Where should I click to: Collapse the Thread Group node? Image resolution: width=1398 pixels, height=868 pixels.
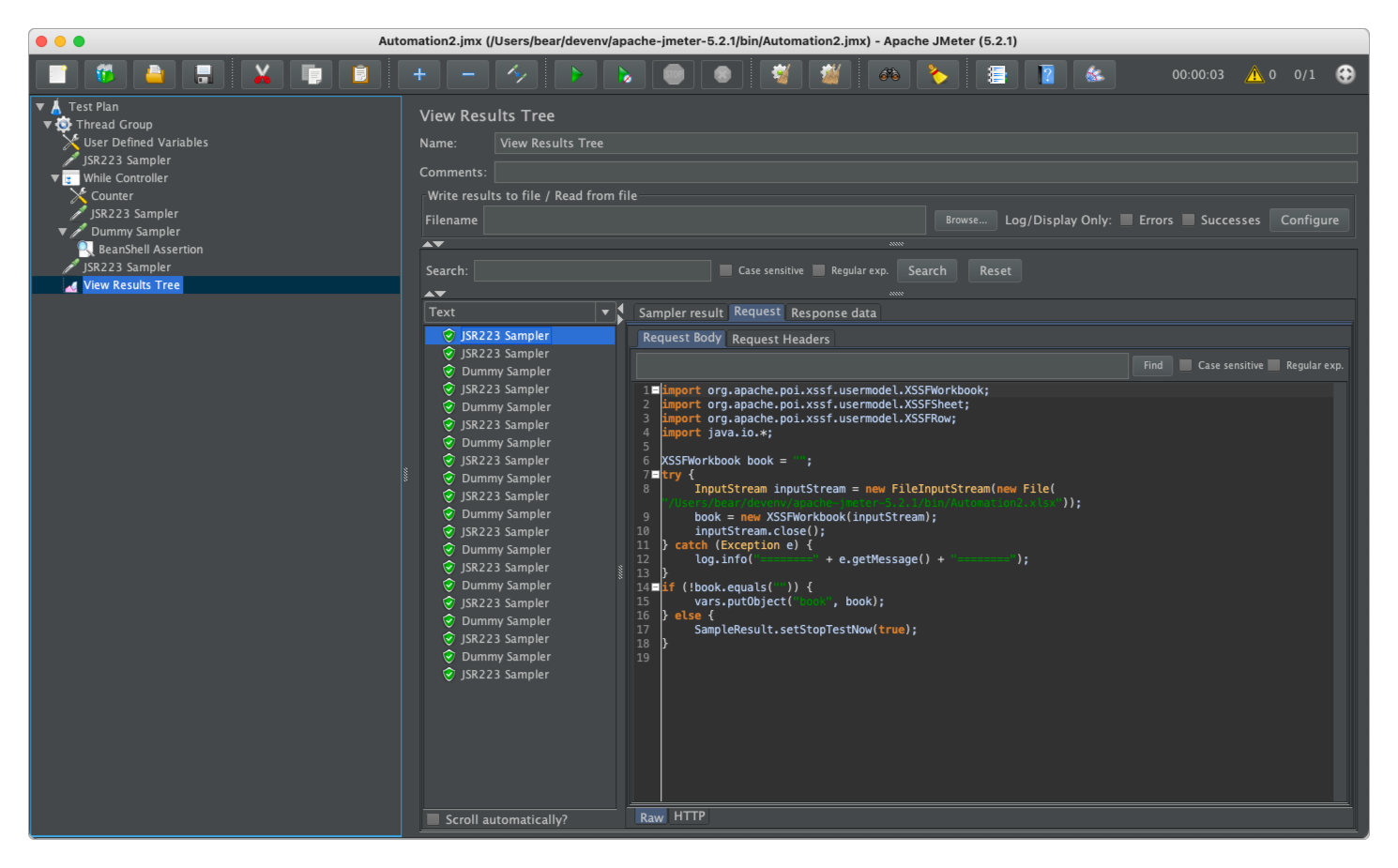tap(48, 125)
